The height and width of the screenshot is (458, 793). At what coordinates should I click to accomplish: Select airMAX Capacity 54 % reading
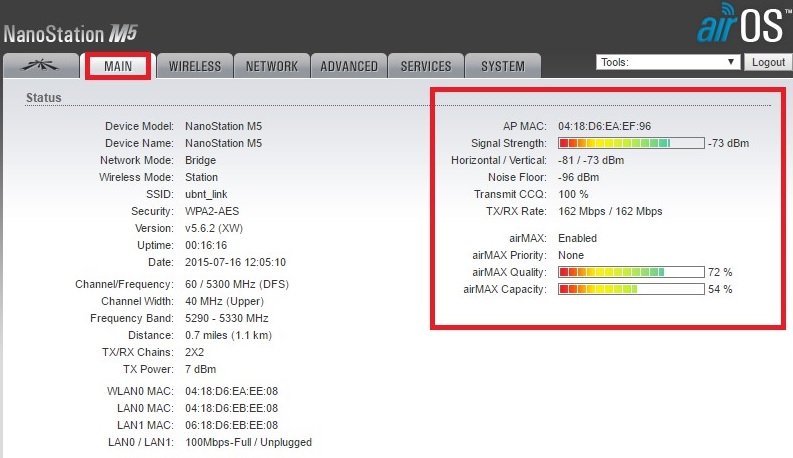click(720, 289)
